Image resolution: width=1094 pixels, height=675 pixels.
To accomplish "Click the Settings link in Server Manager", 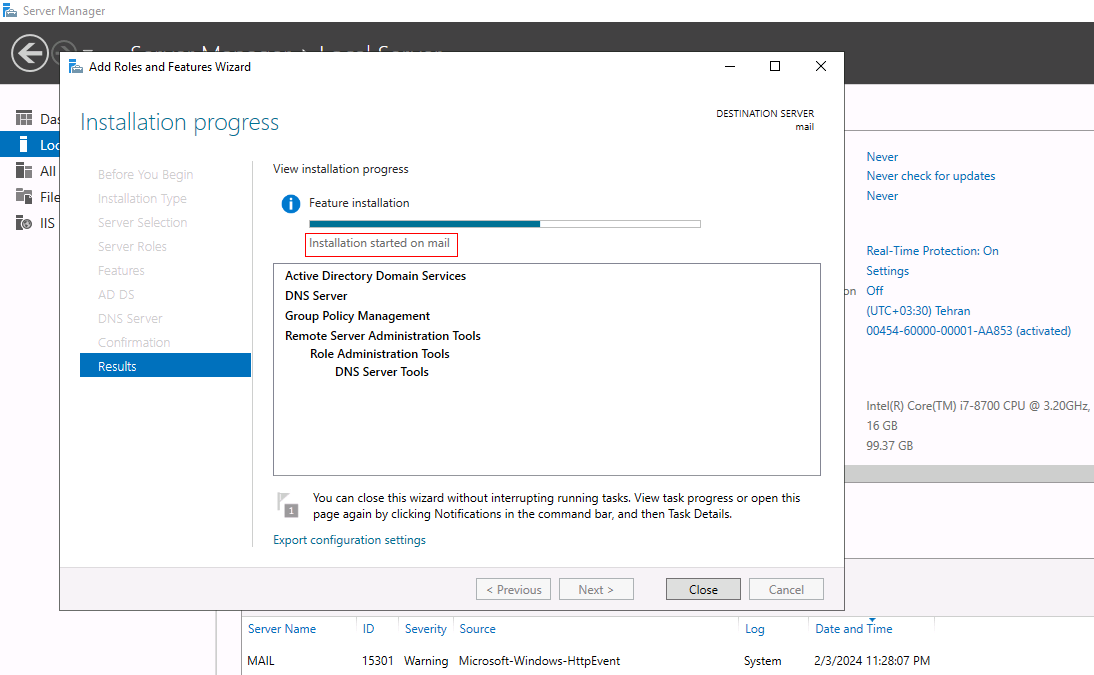I will point(887,271).
